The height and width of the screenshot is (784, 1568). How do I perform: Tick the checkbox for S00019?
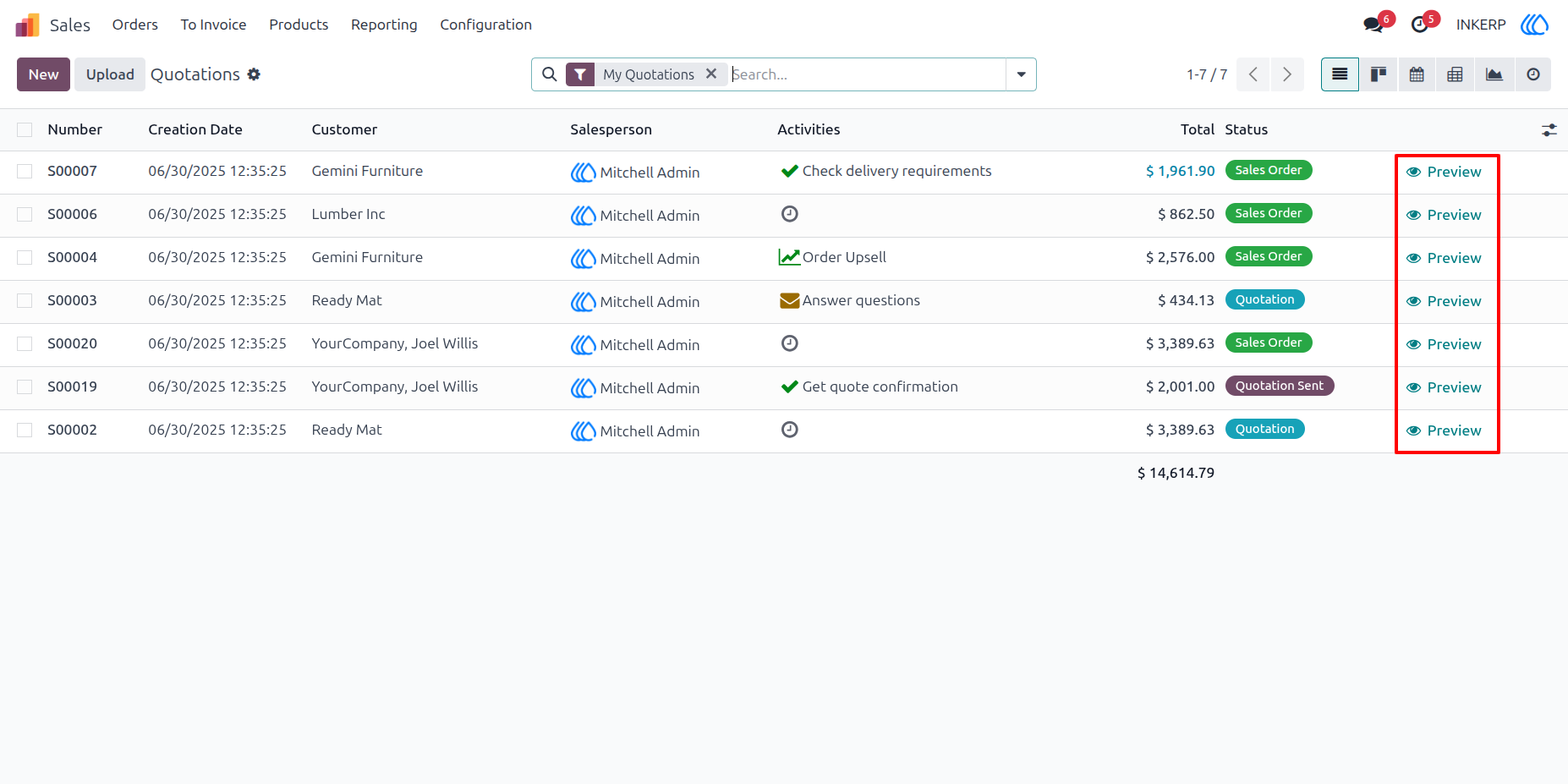25,387
